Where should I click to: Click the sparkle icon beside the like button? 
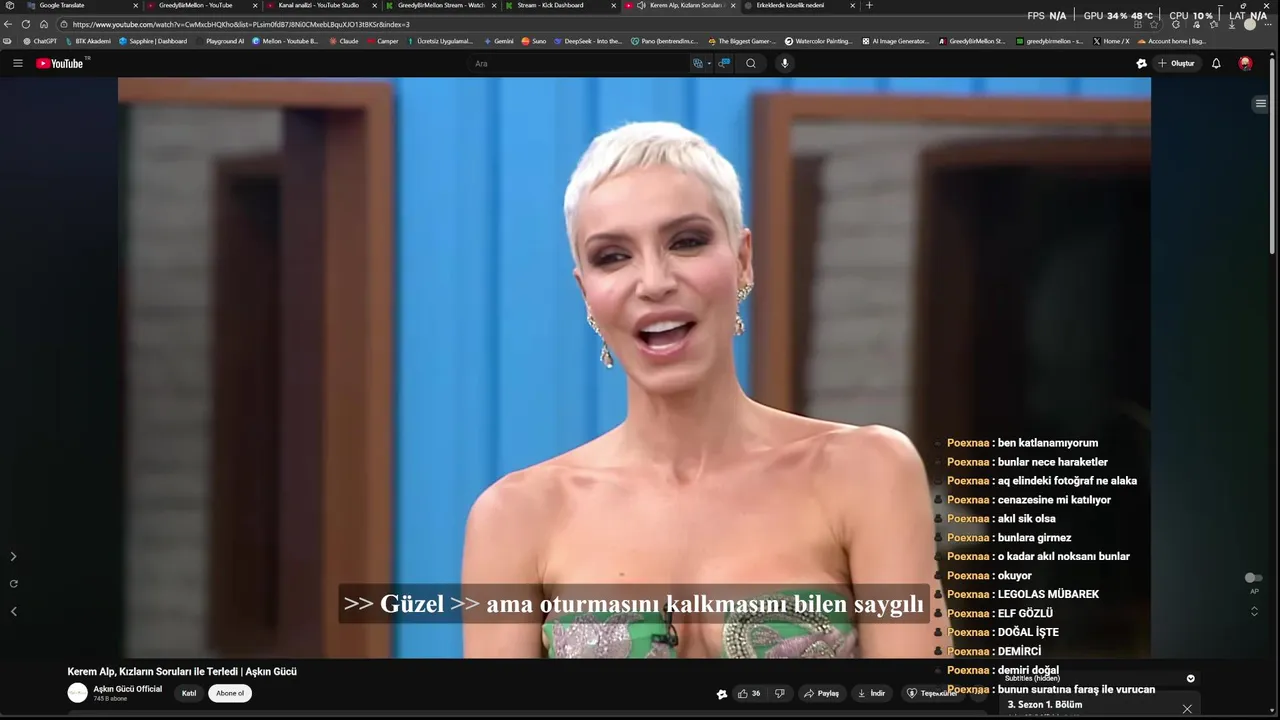click(722, 693)
